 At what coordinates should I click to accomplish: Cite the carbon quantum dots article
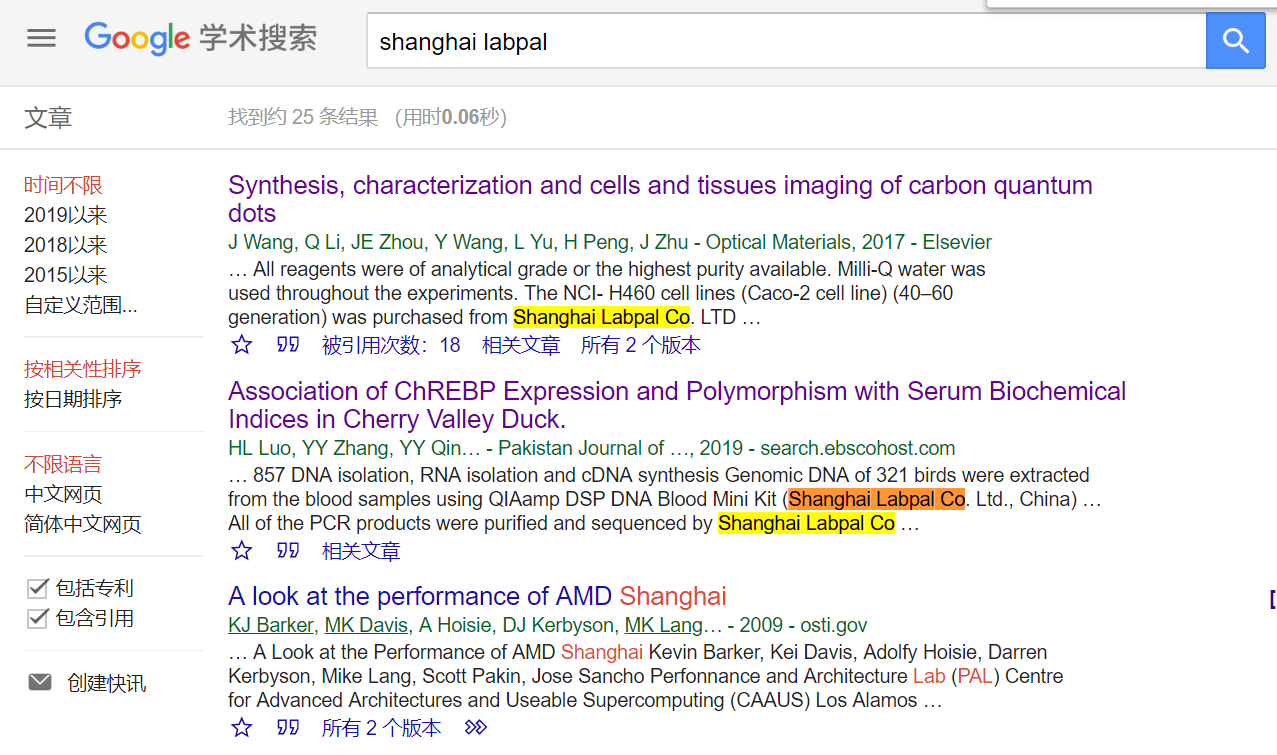coord(288,345)
